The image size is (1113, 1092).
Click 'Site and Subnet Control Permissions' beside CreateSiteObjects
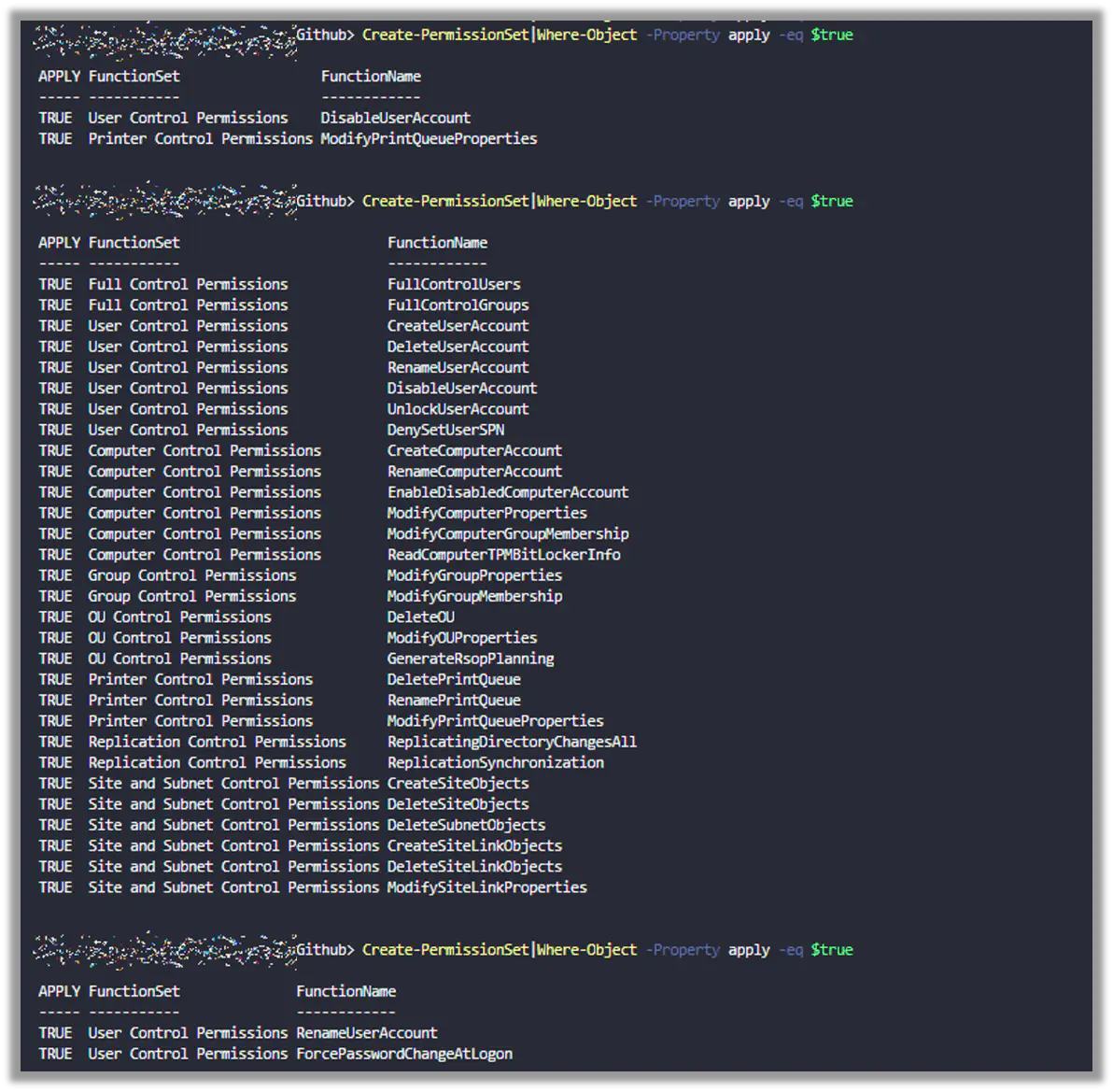point(233,783)
